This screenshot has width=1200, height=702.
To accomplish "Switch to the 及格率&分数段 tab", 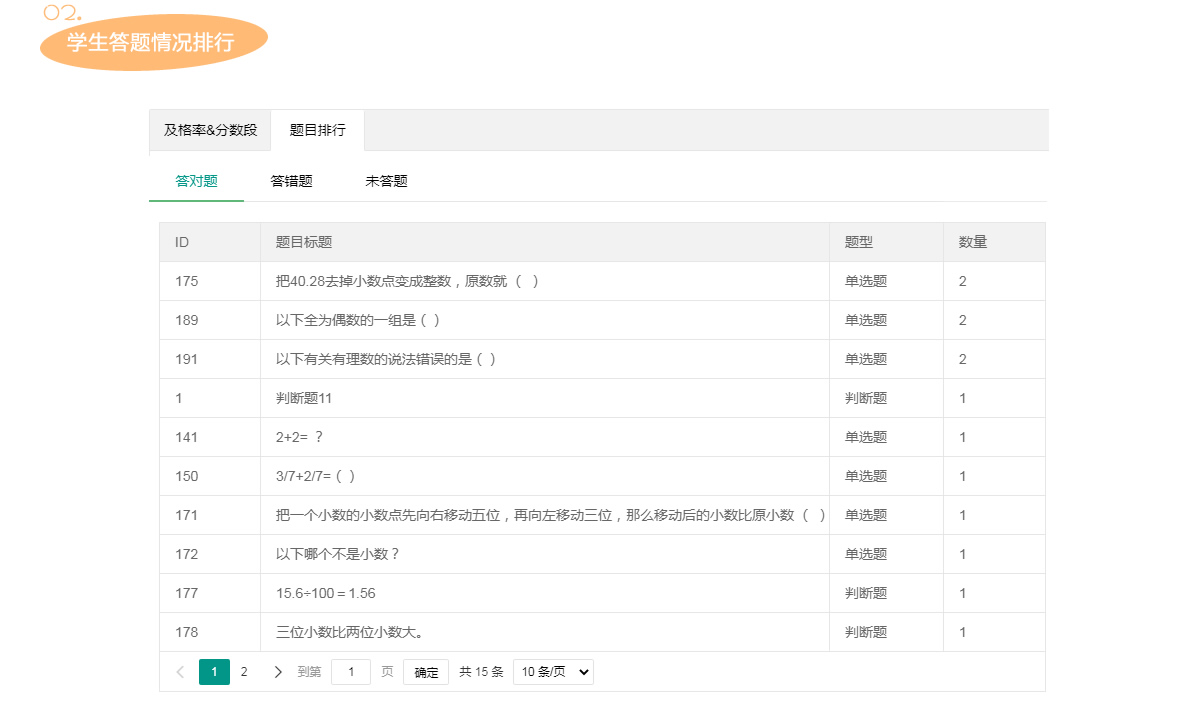I will 210,130.
